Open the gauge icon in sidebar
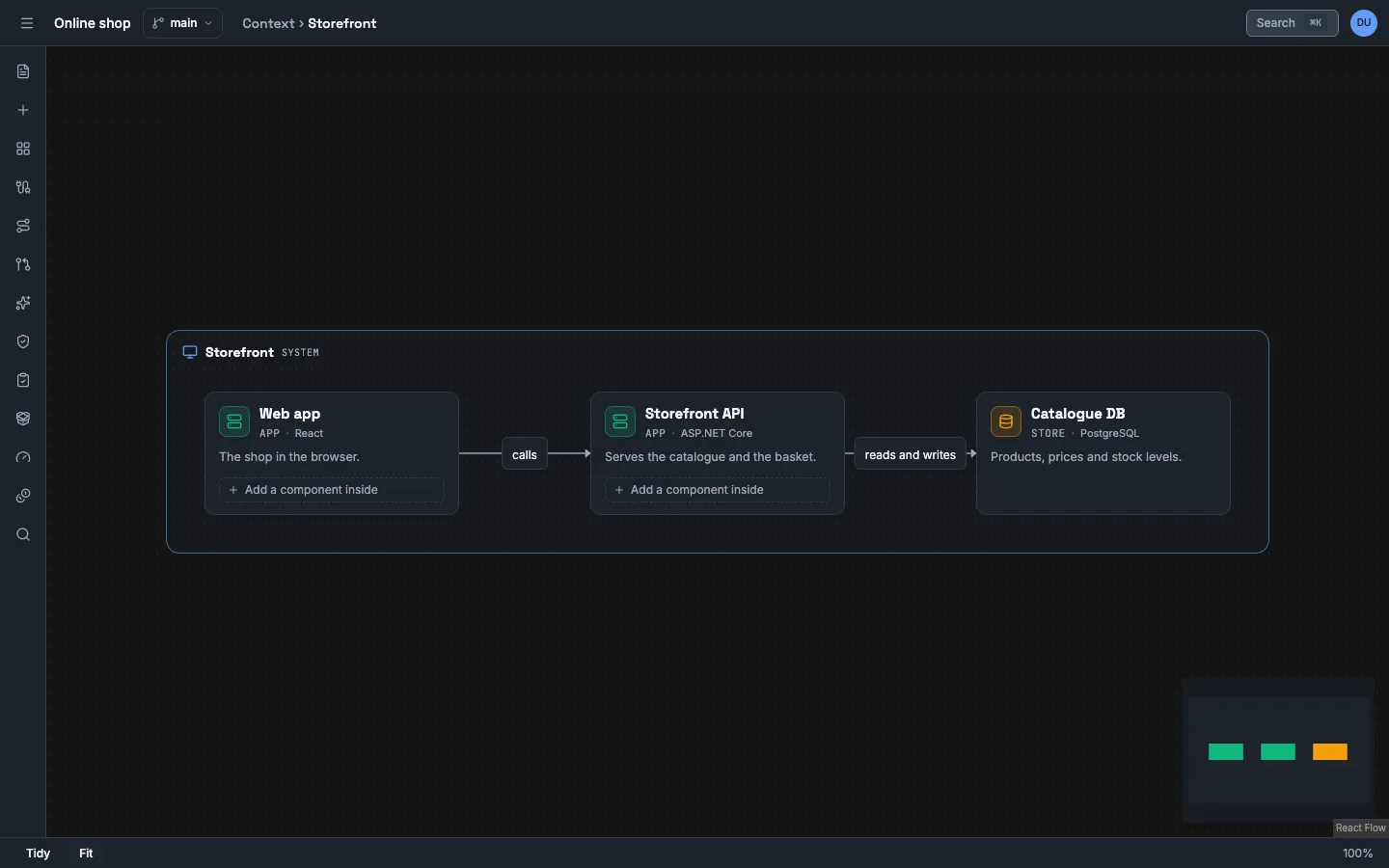1389x868 pixels. (x=23, y=457)
